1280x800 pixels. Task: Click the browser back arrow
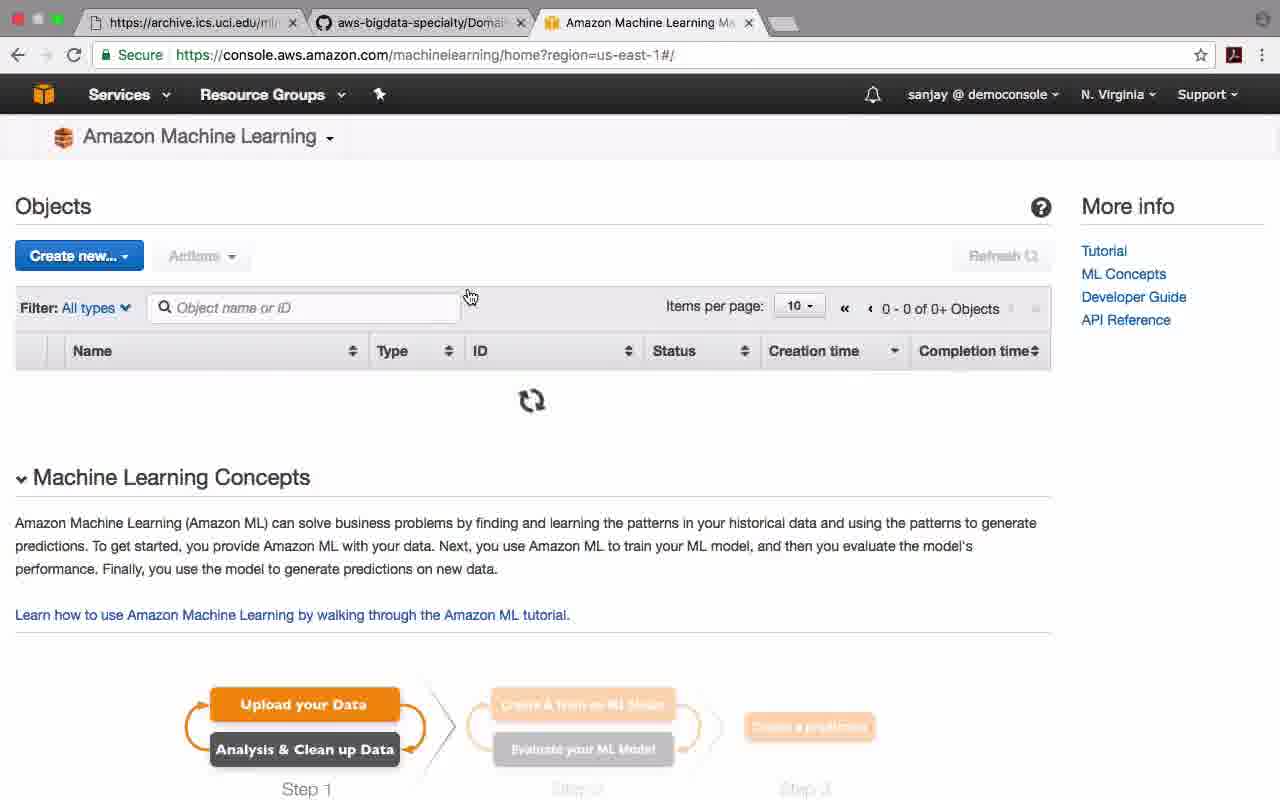coord(18,55)
